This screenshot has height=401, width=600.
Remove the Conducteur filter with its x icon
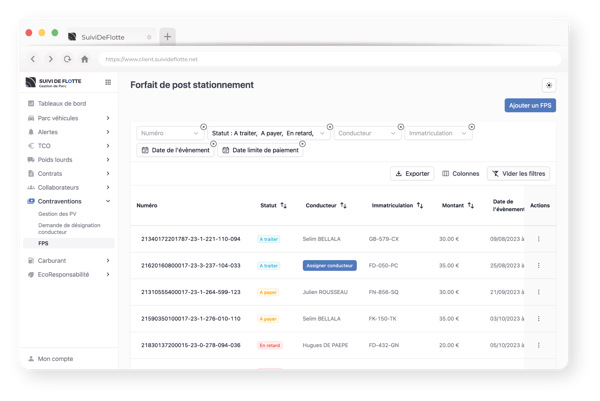(x=401, y=126)
